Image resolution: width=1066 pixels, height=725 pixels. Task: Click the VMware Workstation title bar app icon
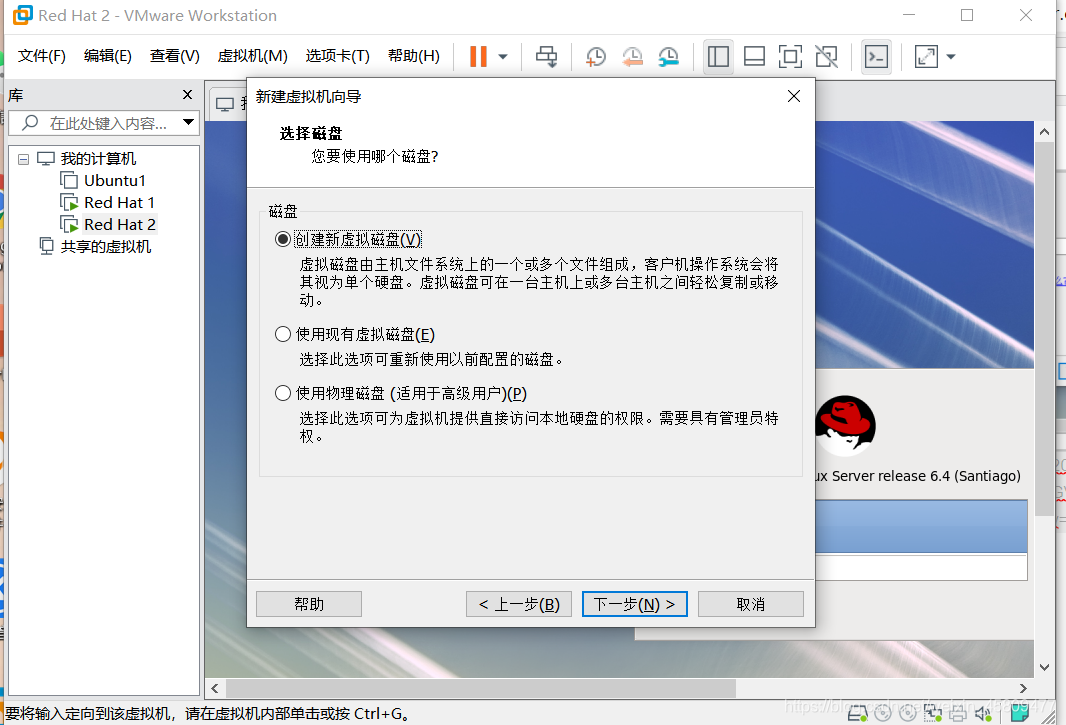click(22, 15)
